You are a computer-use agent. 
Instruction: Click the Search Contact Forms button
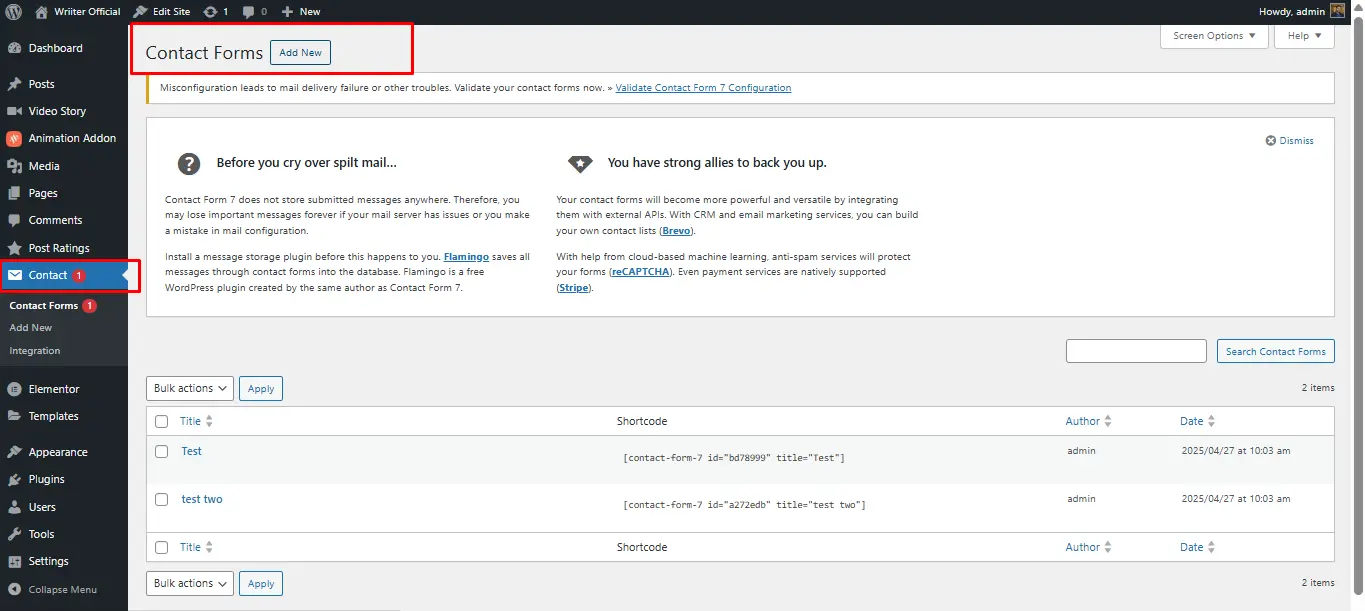1276,351
